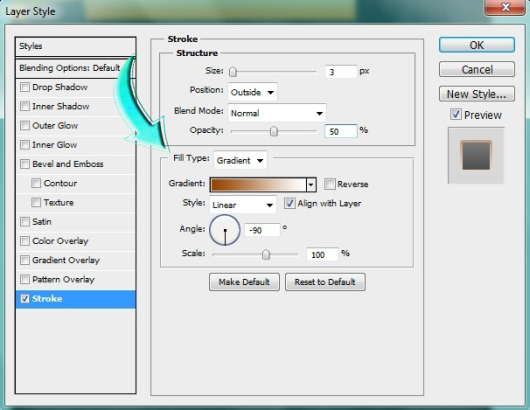Expand the gradient picker arrow
The height and width of the screenshot is (410, 530).
click(x=311, y=185)
